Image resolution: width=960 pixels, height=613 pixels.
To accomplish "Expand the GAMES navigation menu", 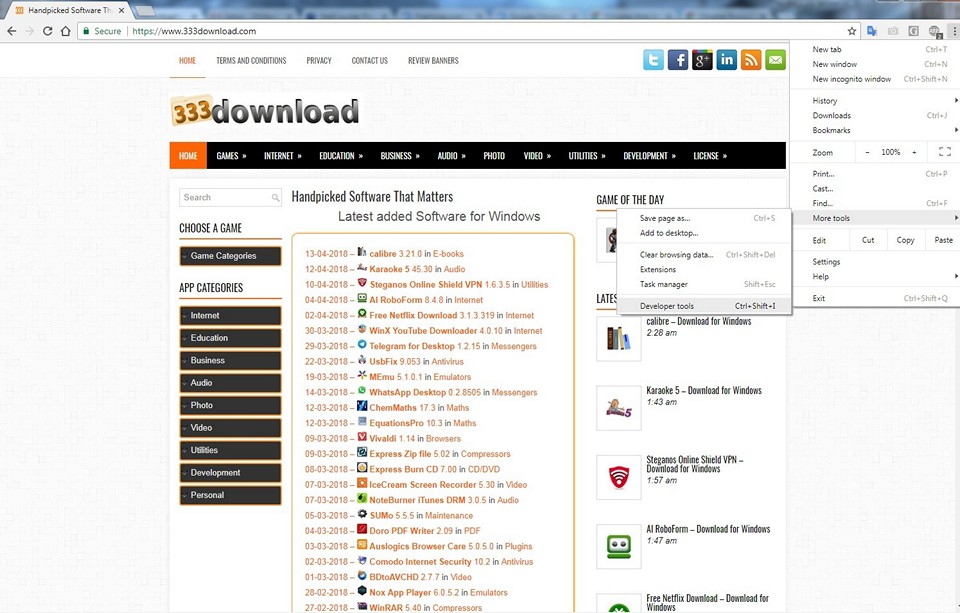I will click(x=231, y=156).
